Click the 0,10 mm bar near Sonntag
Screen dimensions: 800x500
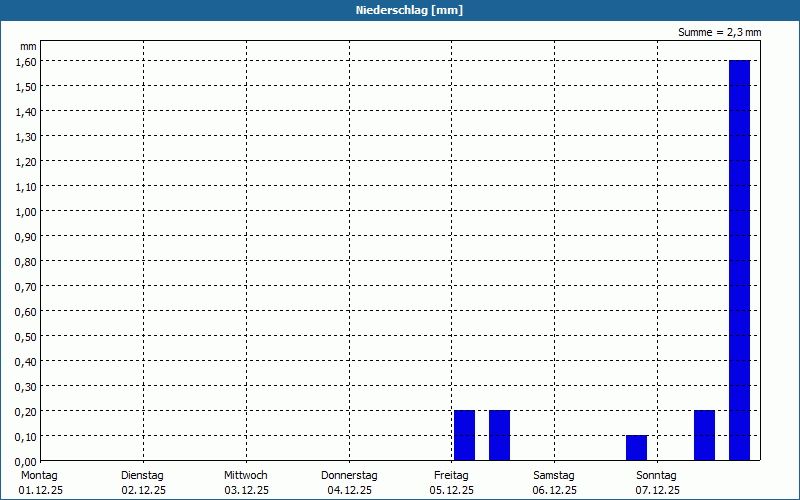click(x=636, y=448)
